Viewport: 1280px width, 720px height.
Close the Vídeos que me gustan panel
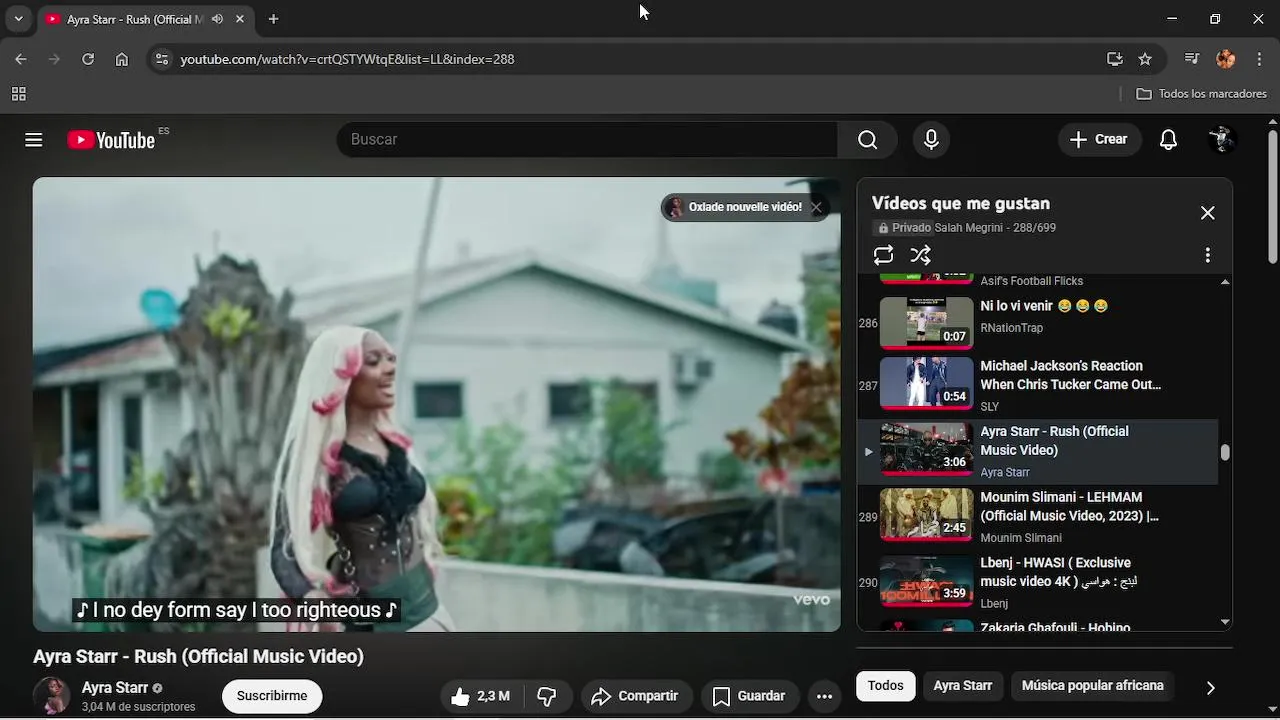(x=1207, y=213)
